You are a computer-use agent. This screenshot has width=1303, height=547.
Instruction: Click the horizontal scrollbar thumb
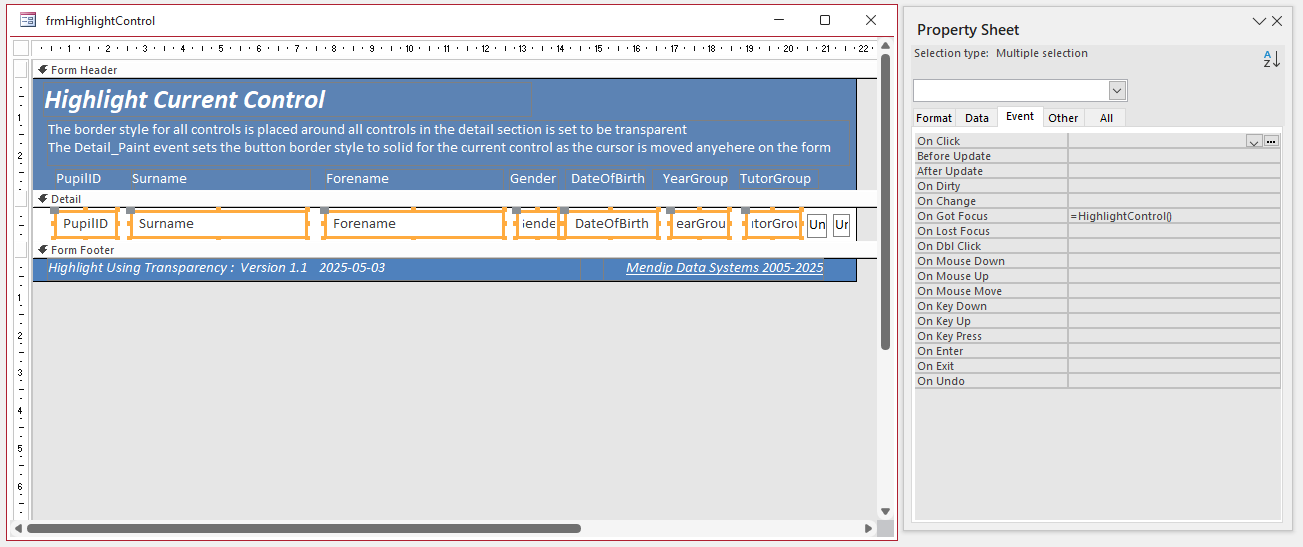[x=304, y=528]
